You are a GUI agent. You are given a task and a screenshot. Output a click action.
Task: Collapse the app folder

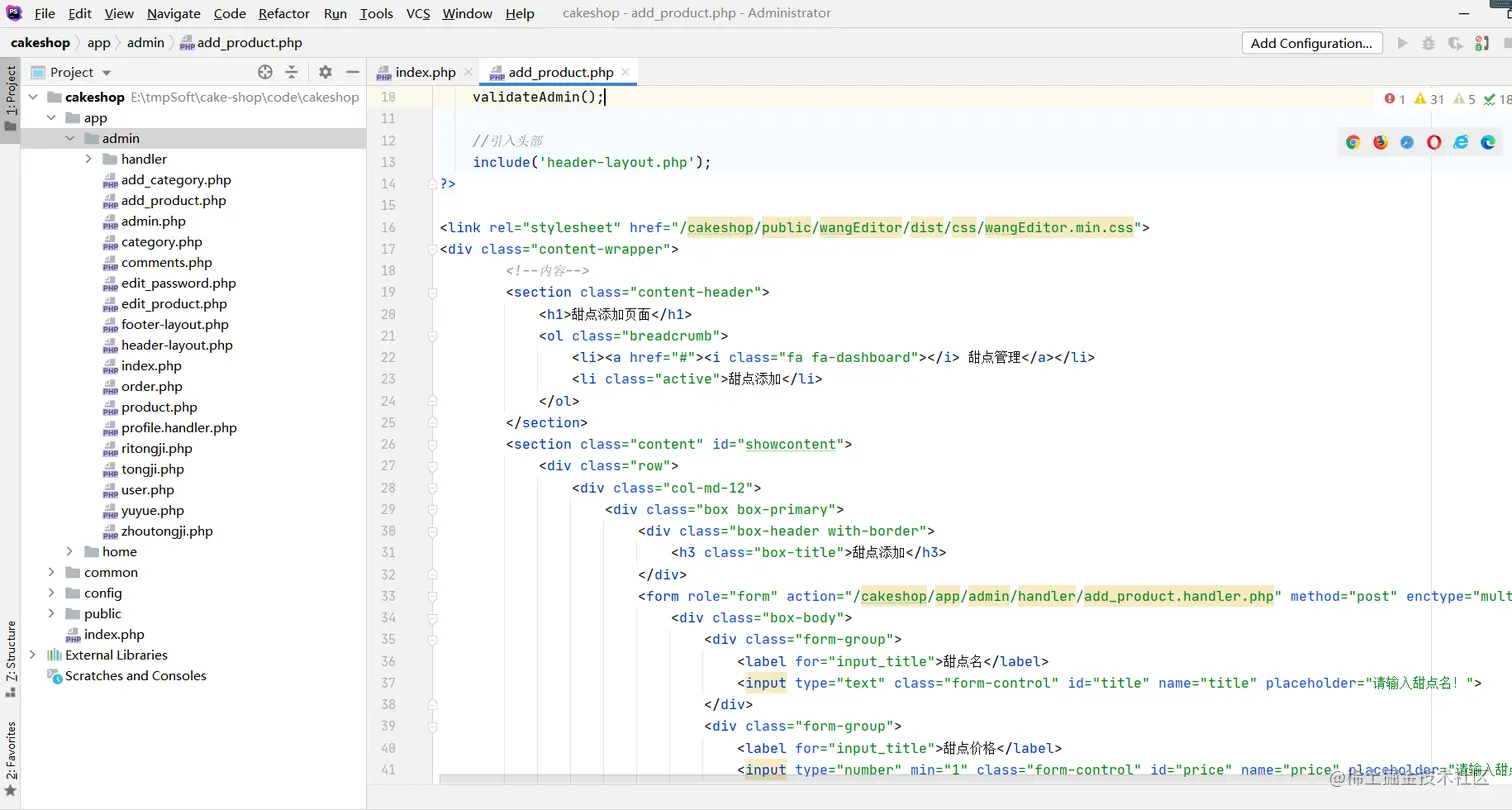pos(51,118)
